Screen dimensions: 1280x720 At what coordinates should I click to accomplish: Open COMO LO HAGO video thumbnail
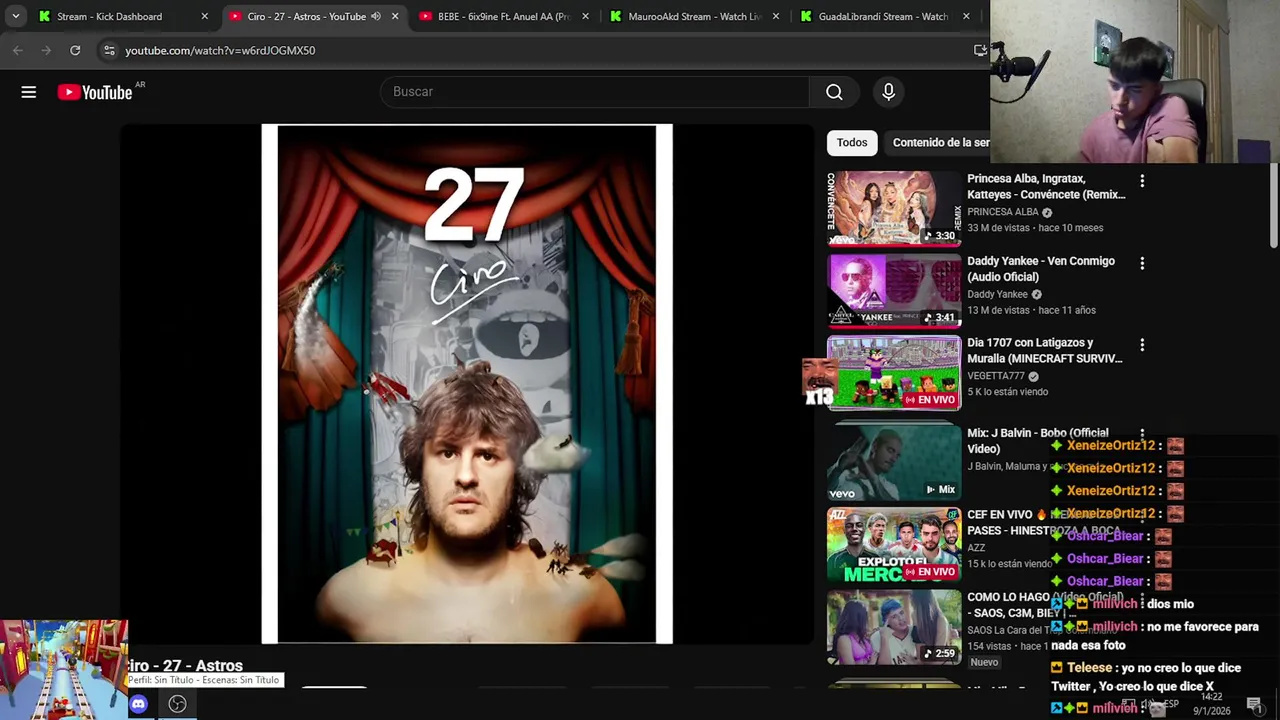click(x=894, y=627)
